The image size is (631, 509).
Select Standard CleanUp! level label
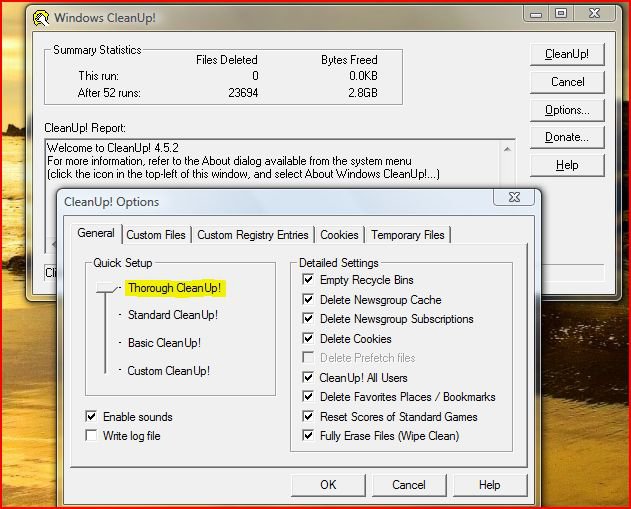[x=173, y=315]
